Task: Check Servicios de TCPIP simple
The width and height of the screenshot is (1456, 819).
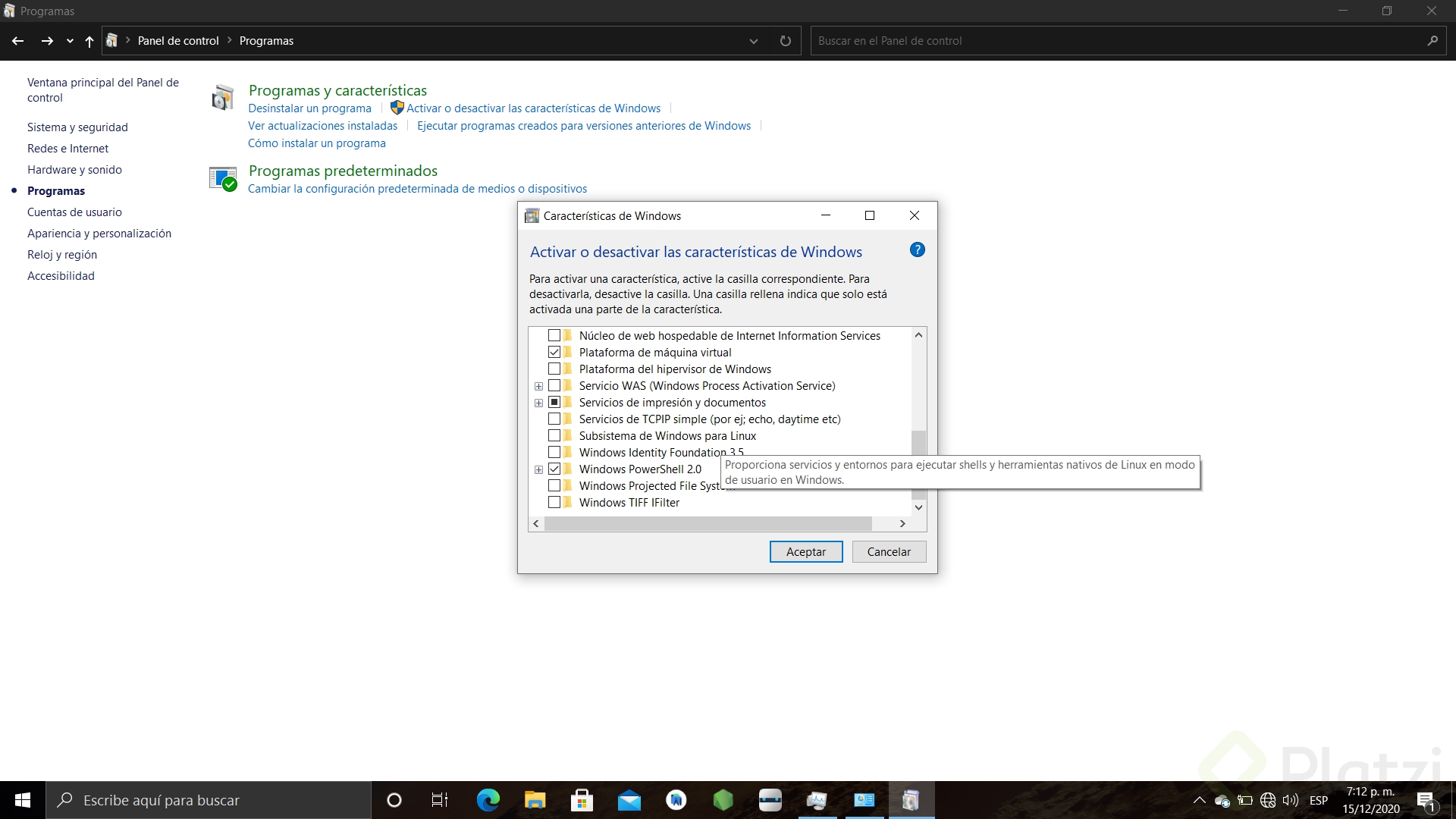Action: click(x=554, y=419)
